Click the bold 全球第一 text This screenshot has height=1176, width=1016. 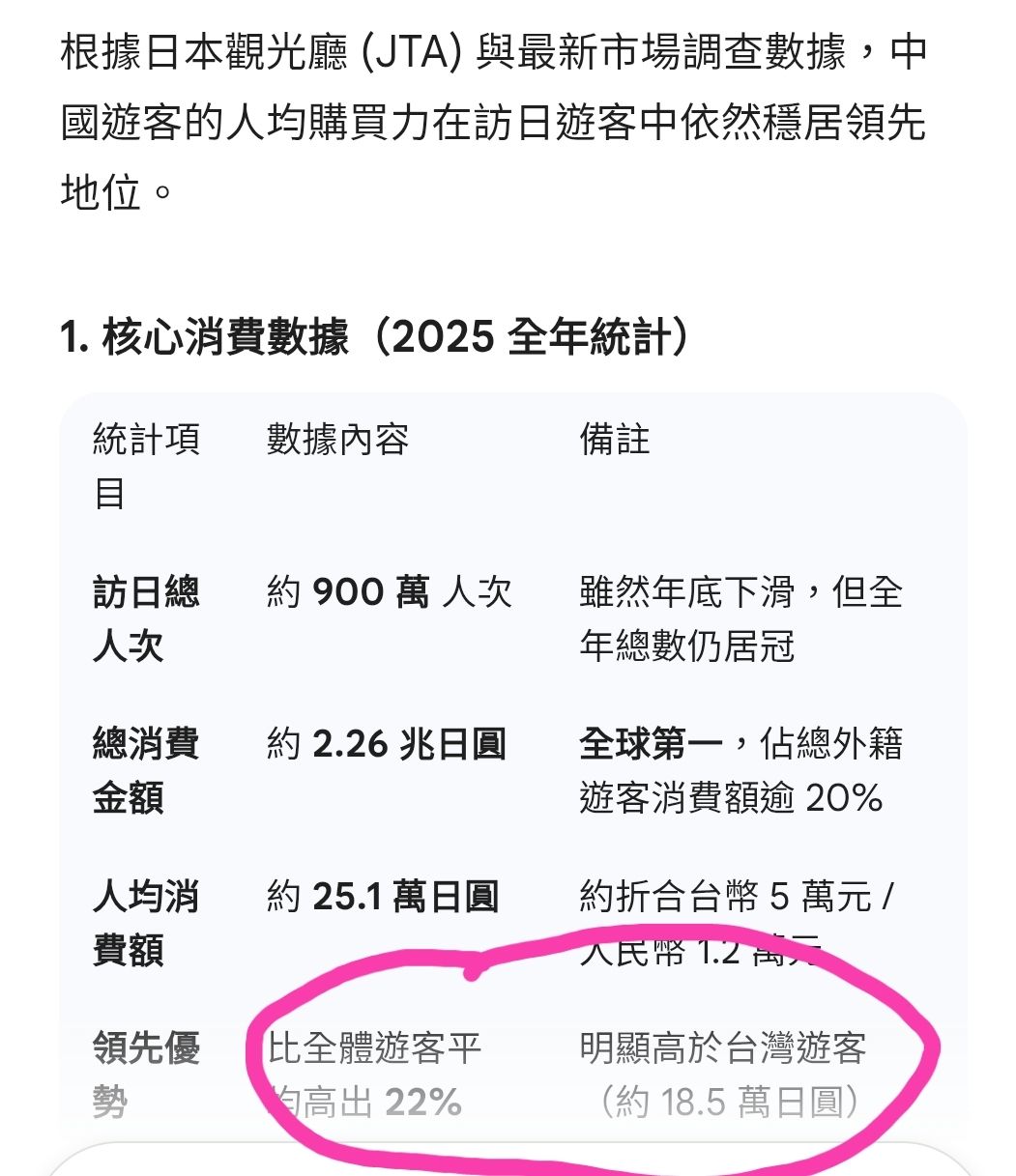click(x=650, y=744)
